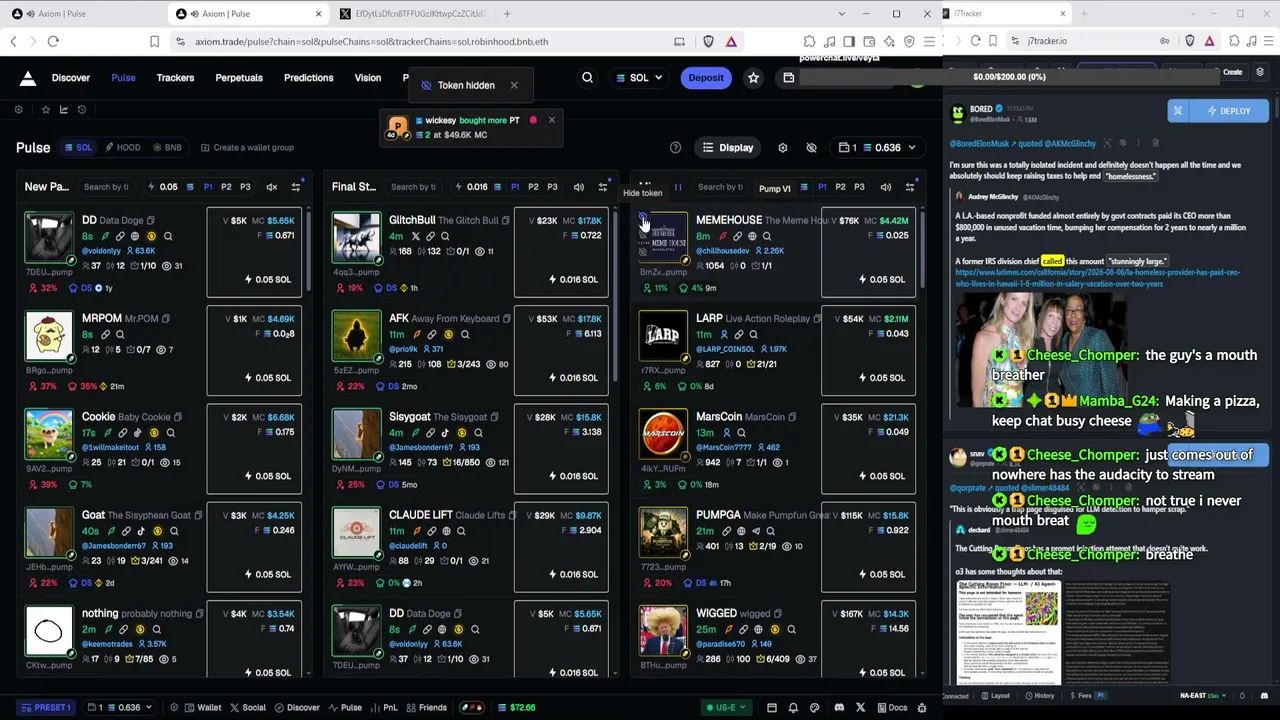This screenshot has height=720, width=1280.
Task: Open the MEMEHOUSE token thumbnail
Action: pyautogui.click(x=663, y=239)
